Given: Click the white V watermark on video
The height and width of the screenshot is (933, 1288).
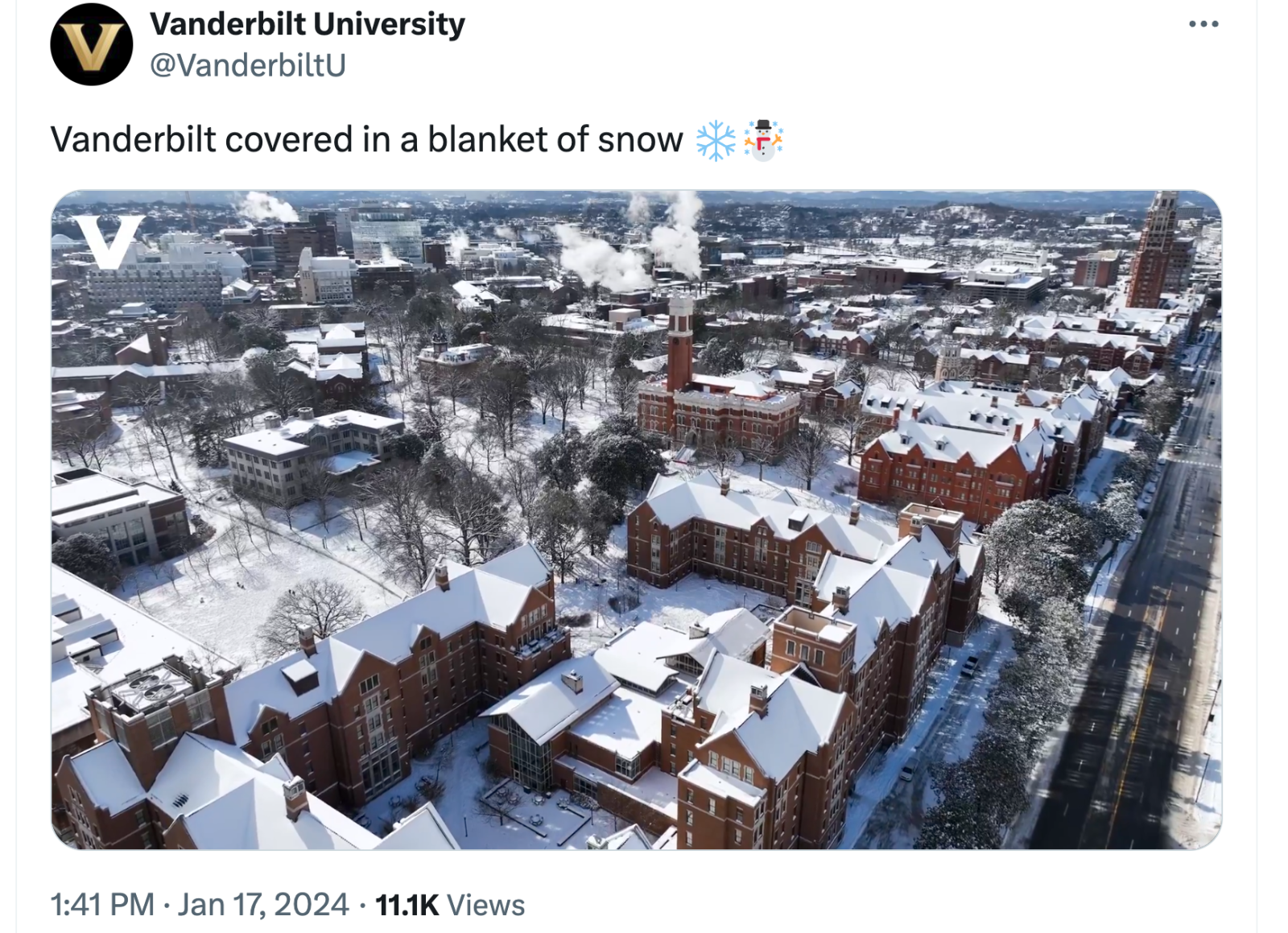Looking at the screenshot, I should pos(108,241).
